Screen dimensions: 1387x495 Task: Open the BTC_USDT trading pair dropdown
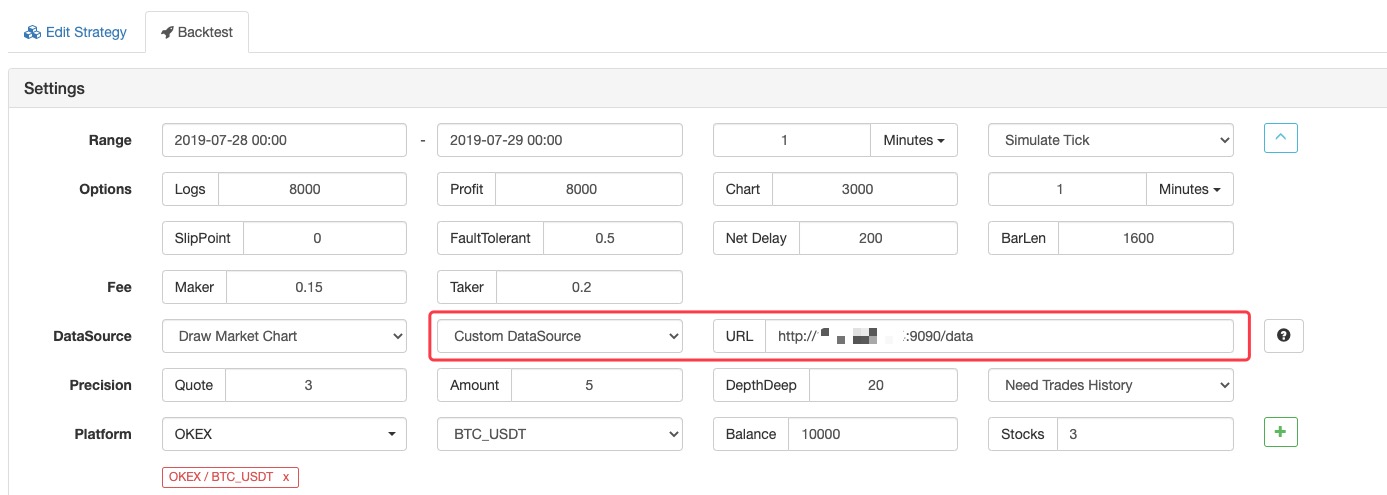pyautogui.click(x=559, y=434)
